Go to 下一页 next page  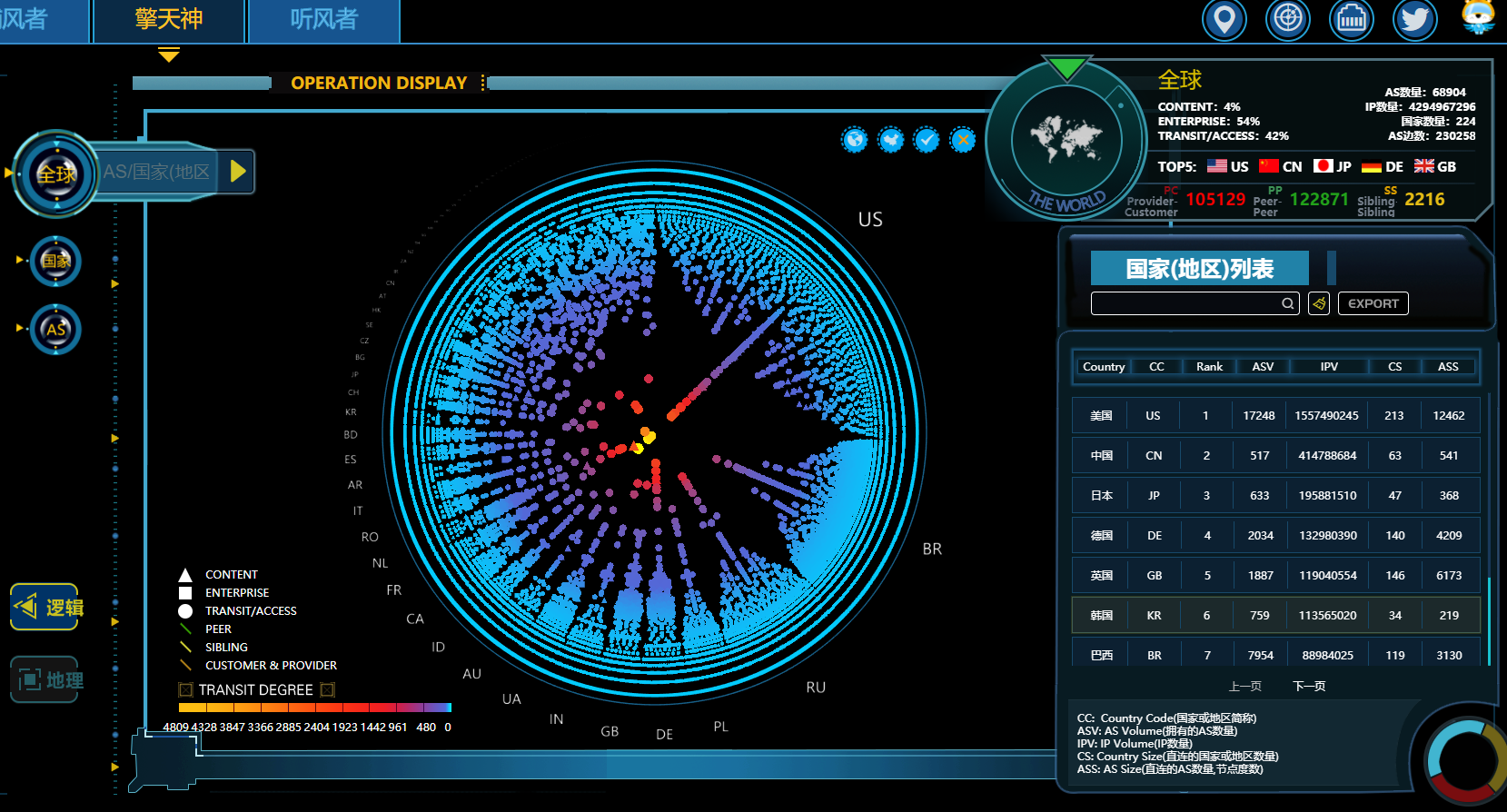(1309, 687)
